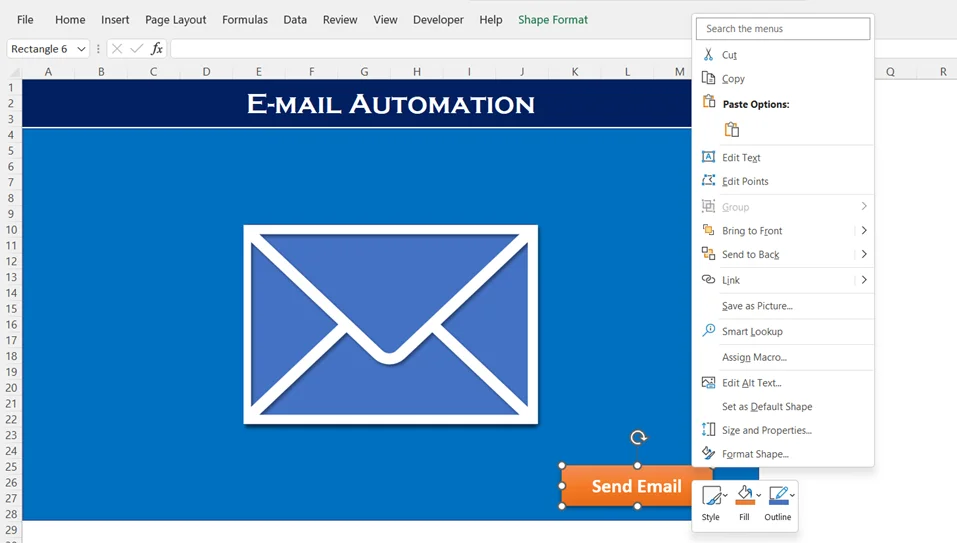
Task: Click the Insert Function fx icon
Action: (x=157, y=49)
